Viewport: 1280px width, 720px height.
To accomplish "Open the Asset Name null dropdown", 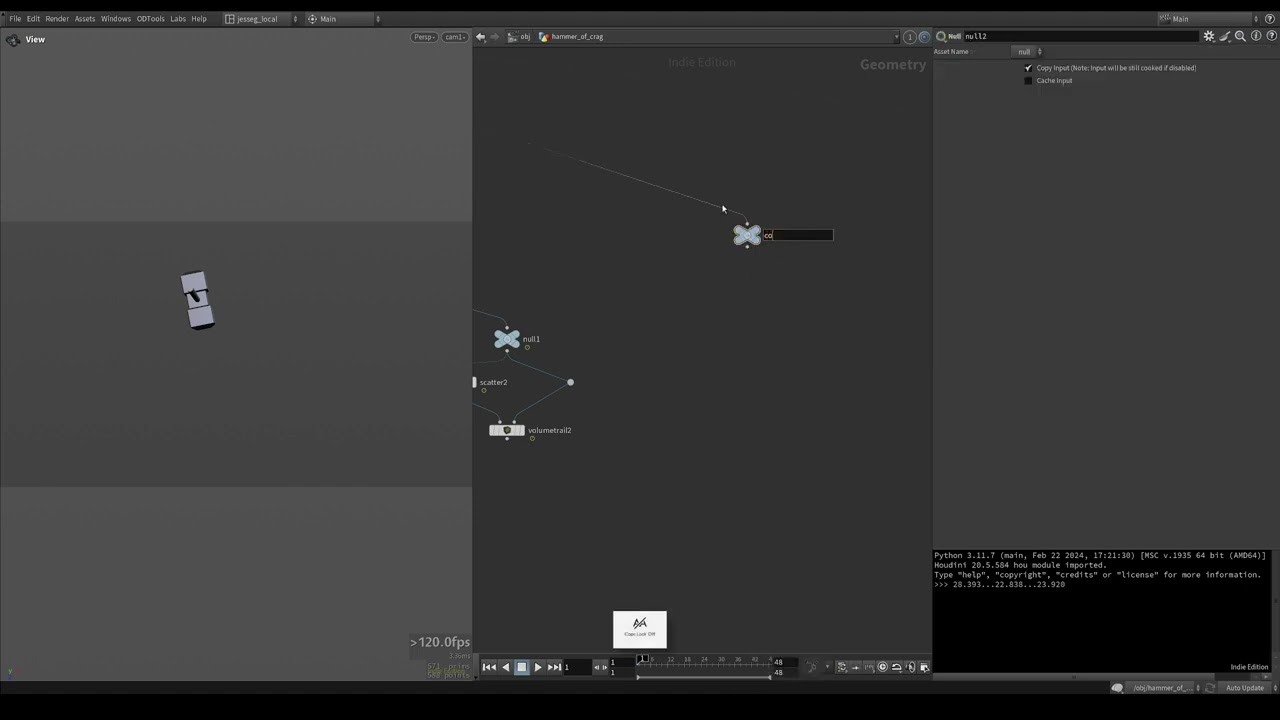I will coord(1027,52).
